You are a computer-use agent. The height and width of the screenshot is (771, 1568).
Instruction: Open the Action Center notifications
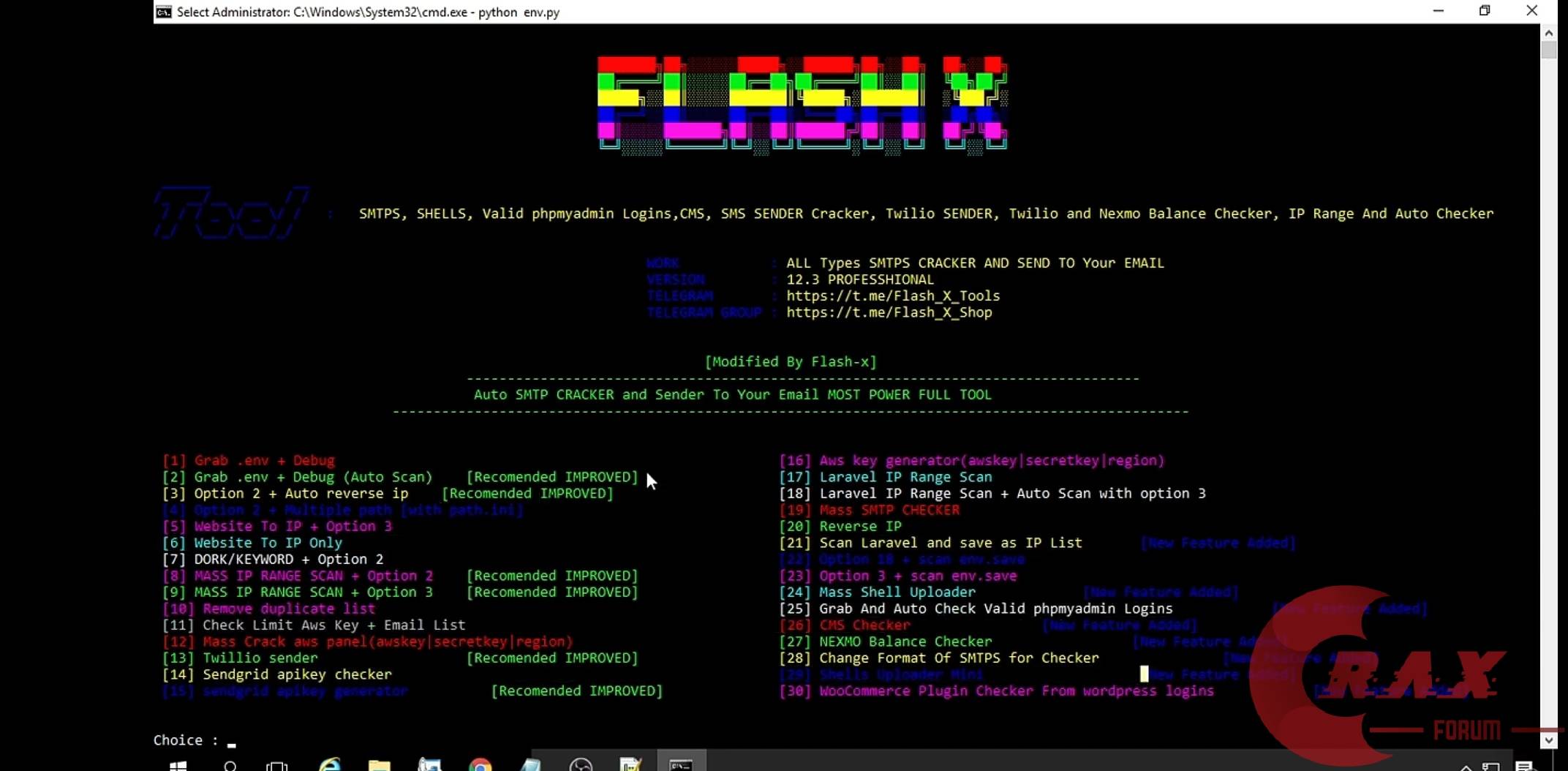click(1524, 766)
